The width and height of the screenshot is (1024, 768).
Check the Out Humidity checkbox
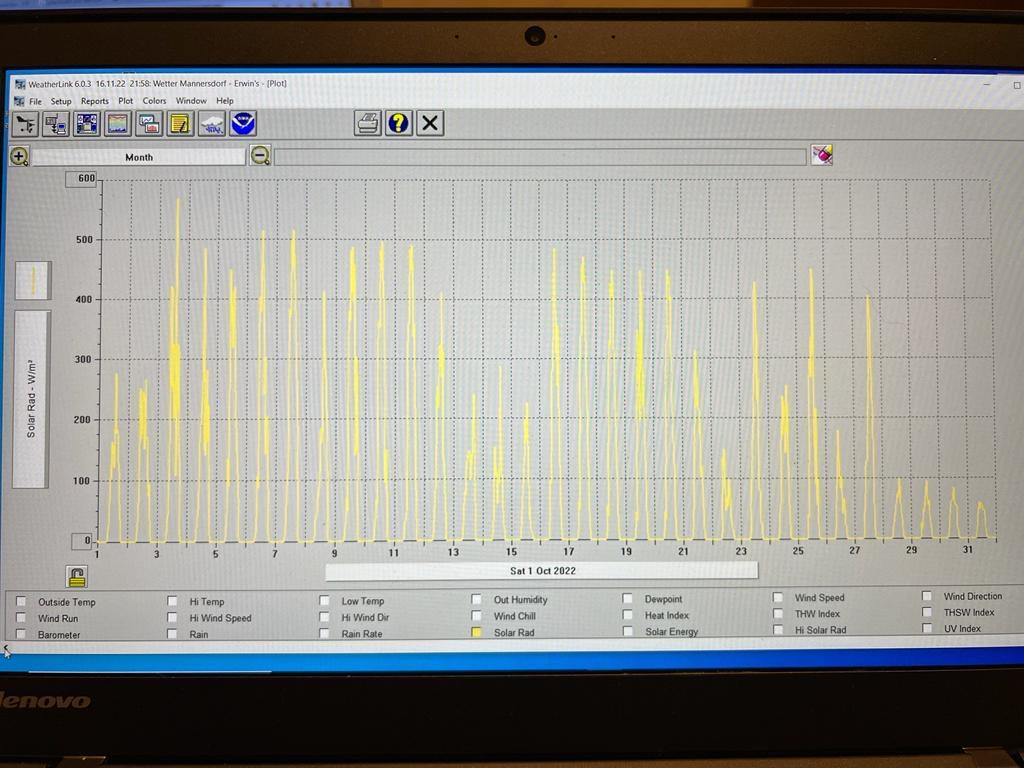[477, 599]
